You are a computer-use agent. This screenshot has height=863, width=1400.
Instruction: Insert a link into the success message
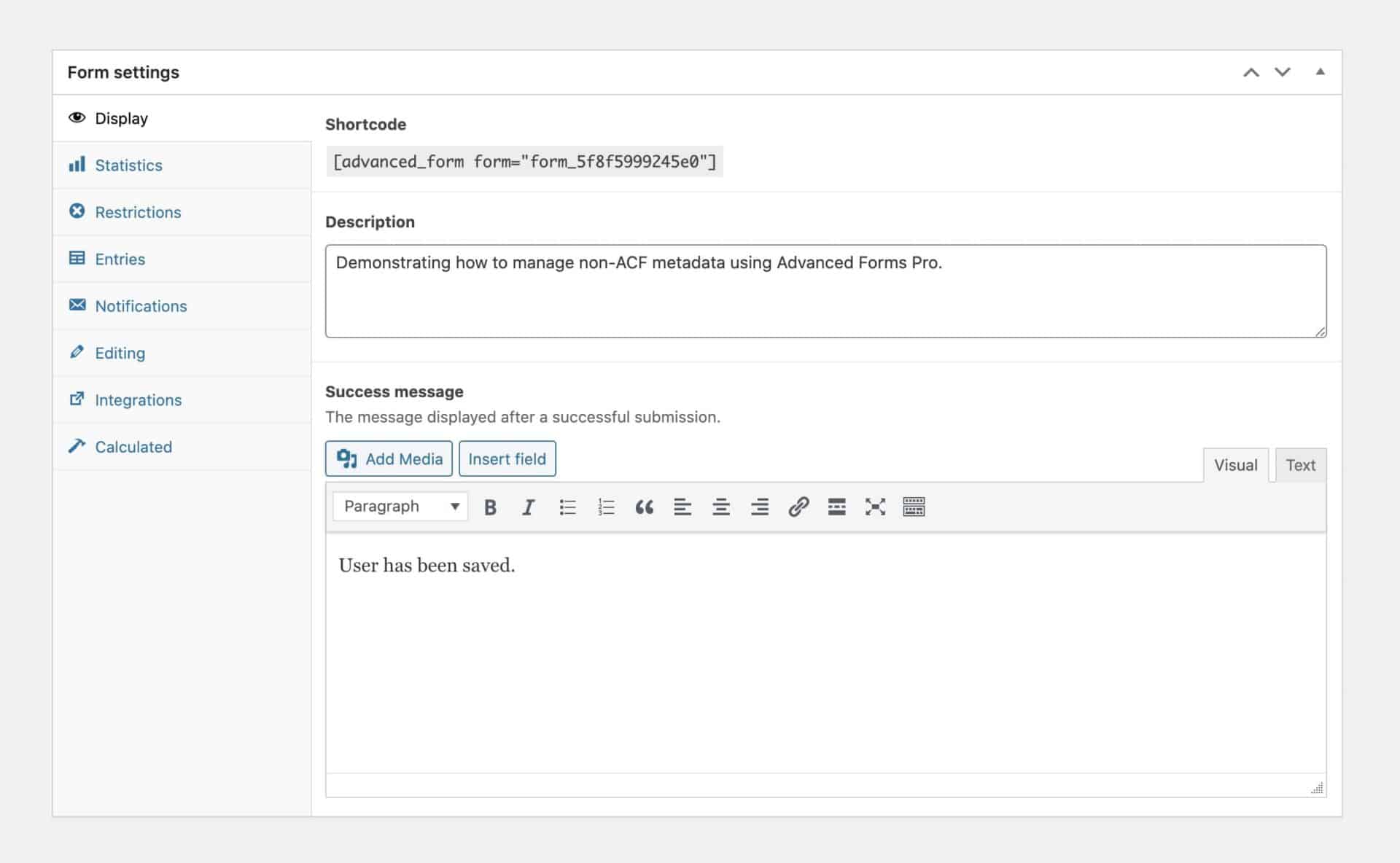click(798, 507)
